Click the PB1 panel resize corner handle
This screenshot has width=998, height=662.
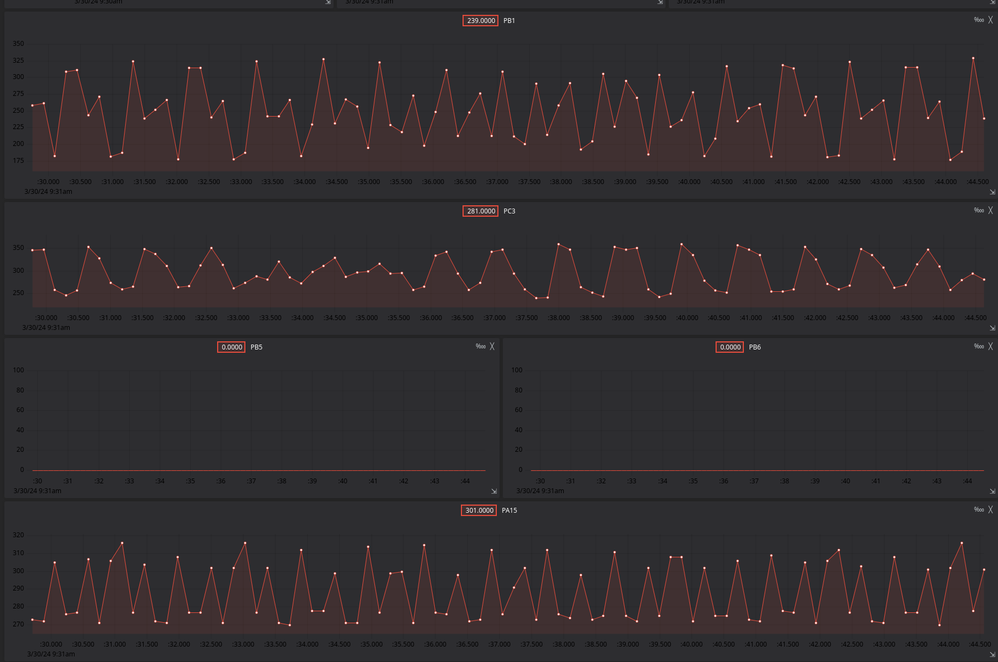point(992,192)
